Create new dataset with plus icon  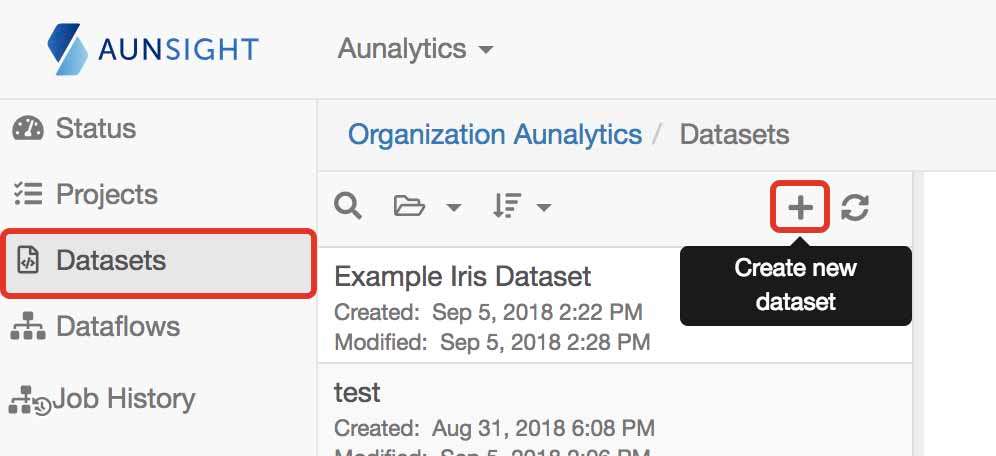point(800,207)
